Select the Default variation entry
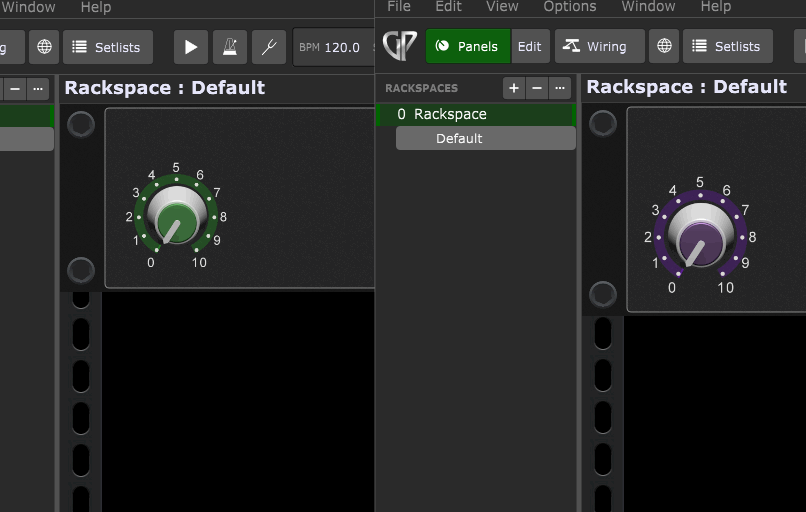The width and height of the screenshot is (806, 512). (x=485, y=138)
